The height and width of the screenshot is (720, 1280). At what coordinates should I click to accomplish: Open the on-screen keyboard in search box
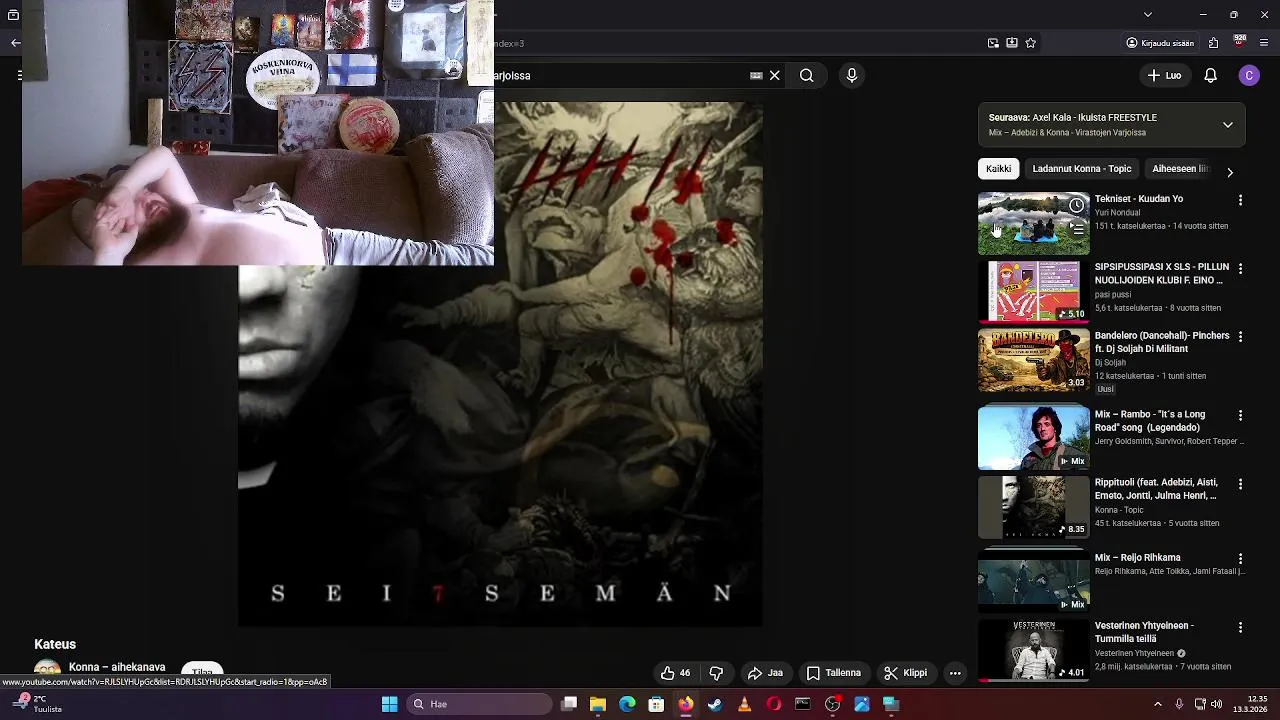coord(756,75)
